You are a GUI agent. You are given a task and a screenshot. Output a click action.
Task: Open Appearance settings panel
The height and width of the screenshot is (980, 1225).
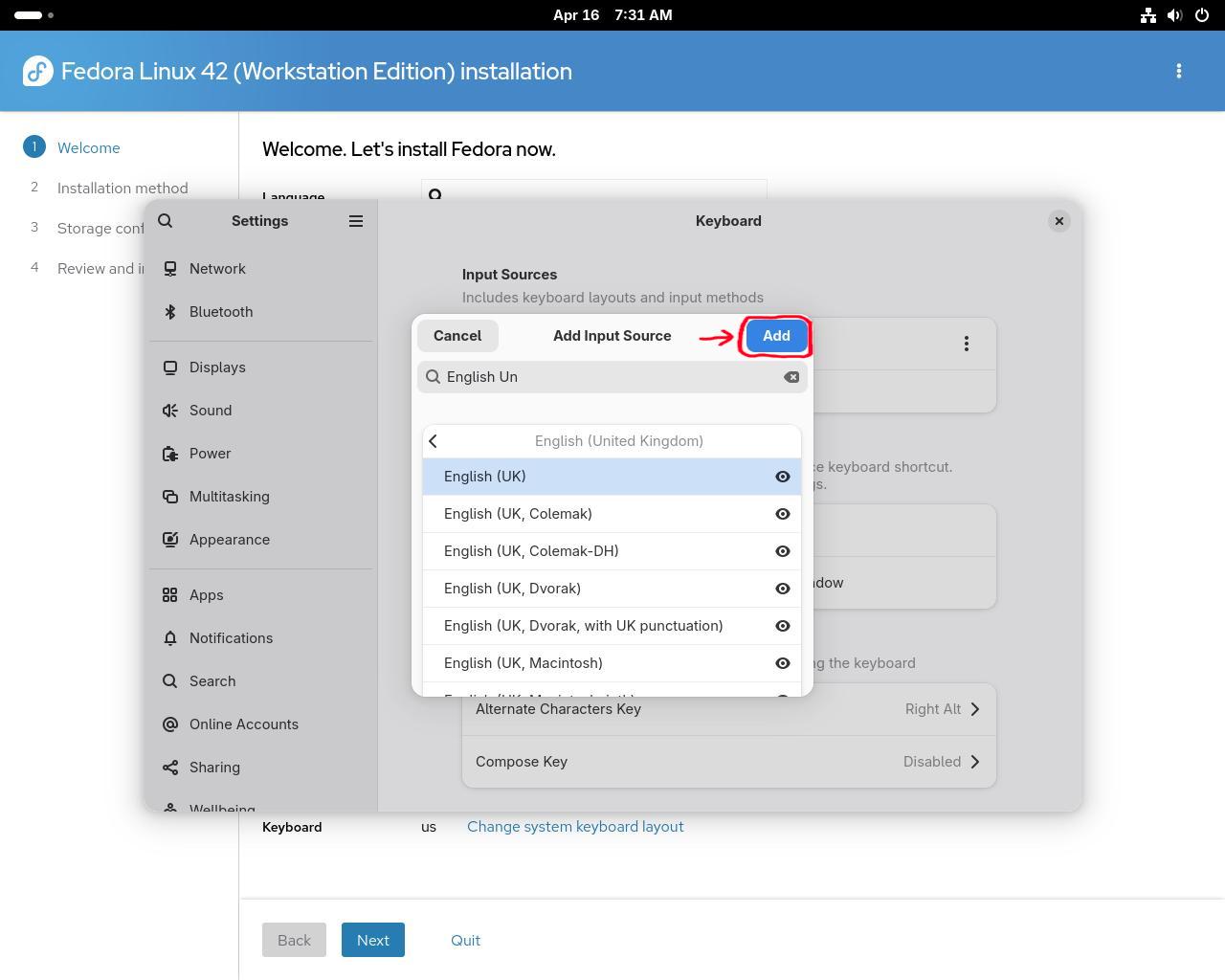click(x=260, y=540)
